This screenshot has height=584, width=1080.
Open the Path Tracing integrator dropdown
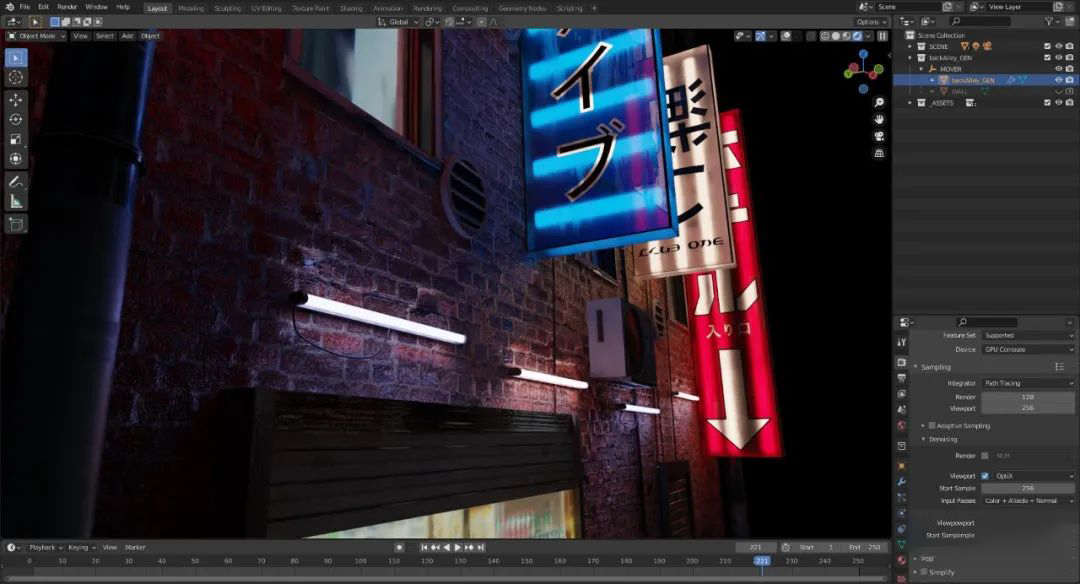click(x=1028, y=382)
